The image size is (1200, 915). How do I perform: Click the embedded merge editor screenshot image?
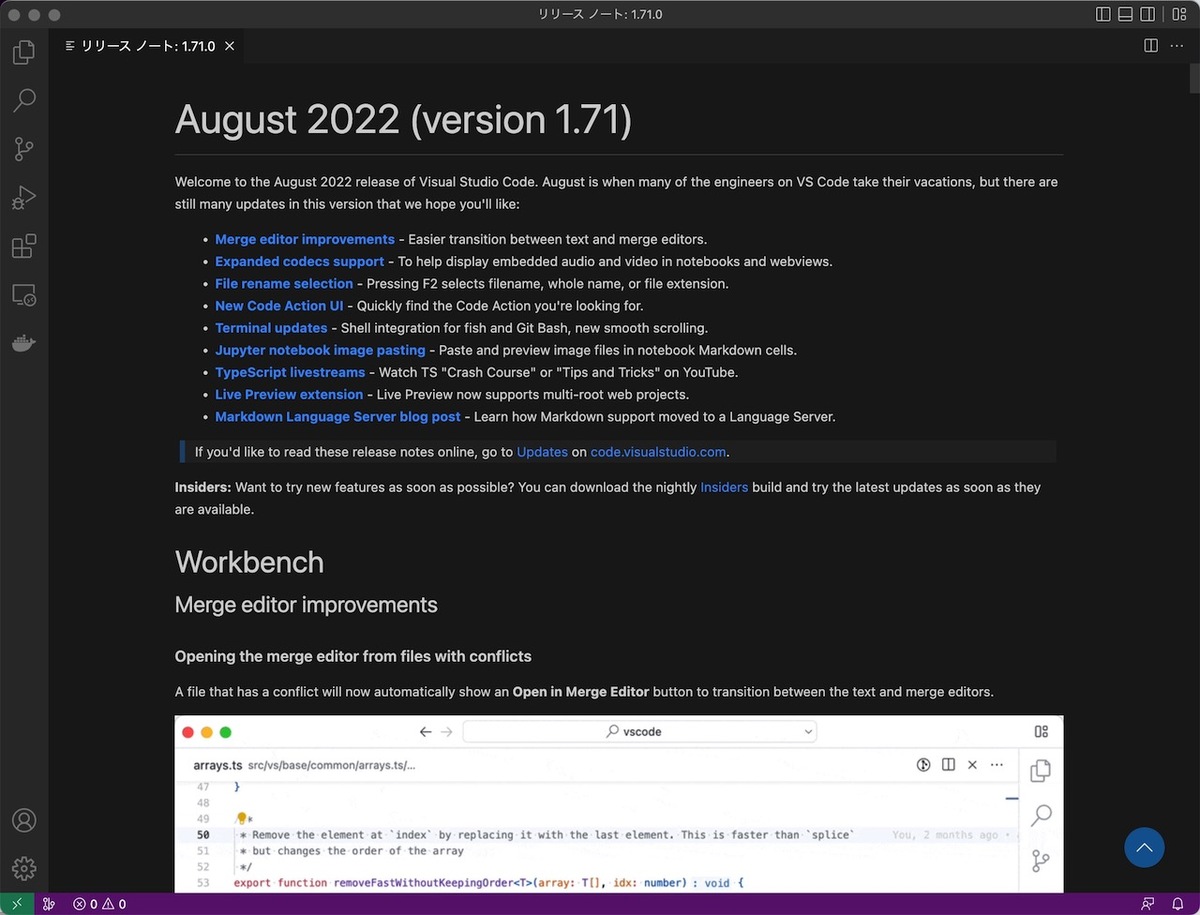coord(619,804)
